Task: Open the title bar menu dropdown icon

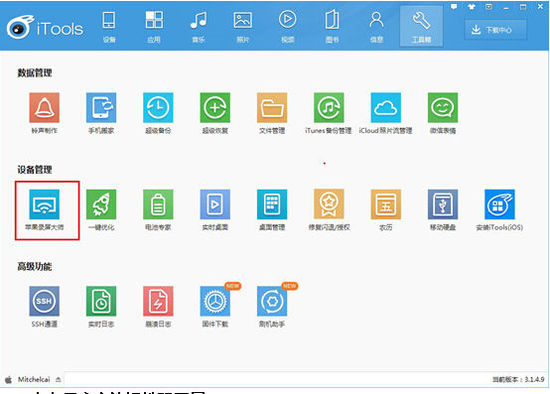Action: pyautogui.click(x=489, y=6)
